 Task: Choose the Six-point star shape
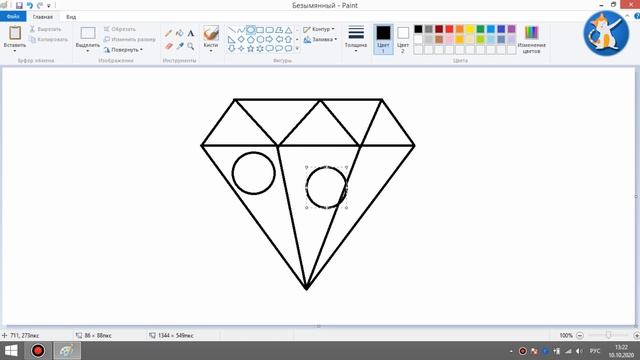pyautogui.click(x=260, y=49)
